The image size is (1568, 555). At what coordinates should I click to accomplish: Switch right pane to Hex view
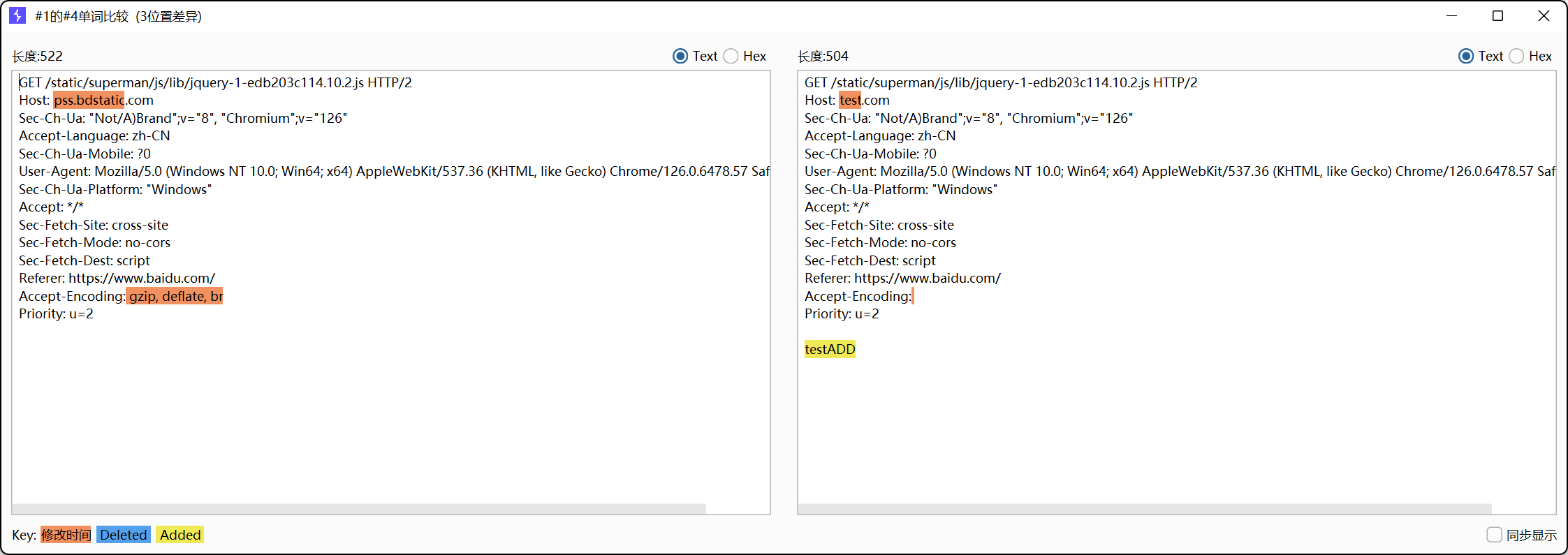tap(1517, 57)
